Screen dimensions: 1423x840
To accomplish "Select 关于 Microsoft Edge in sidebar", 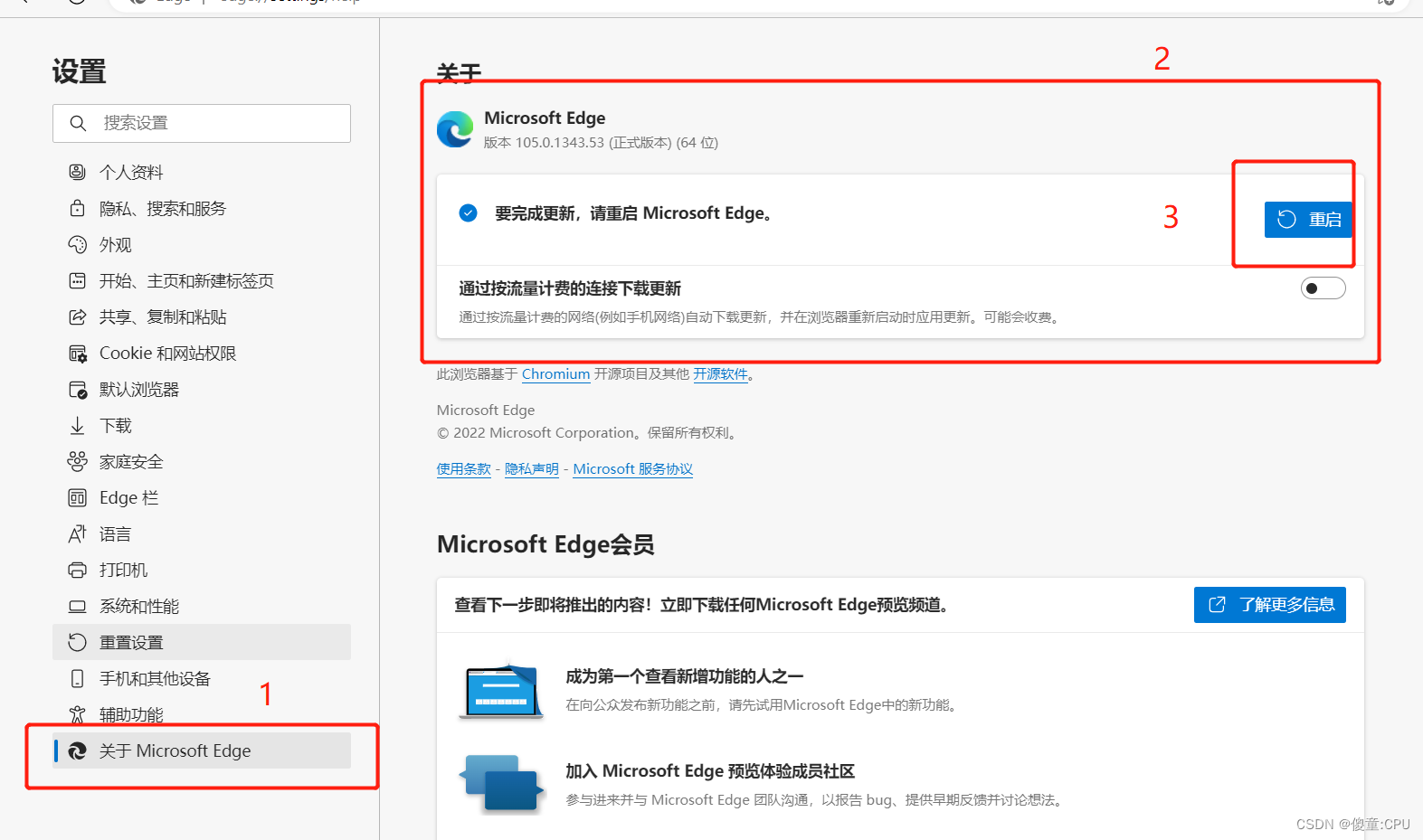I will pyautogui.click(x=202, y=750).
